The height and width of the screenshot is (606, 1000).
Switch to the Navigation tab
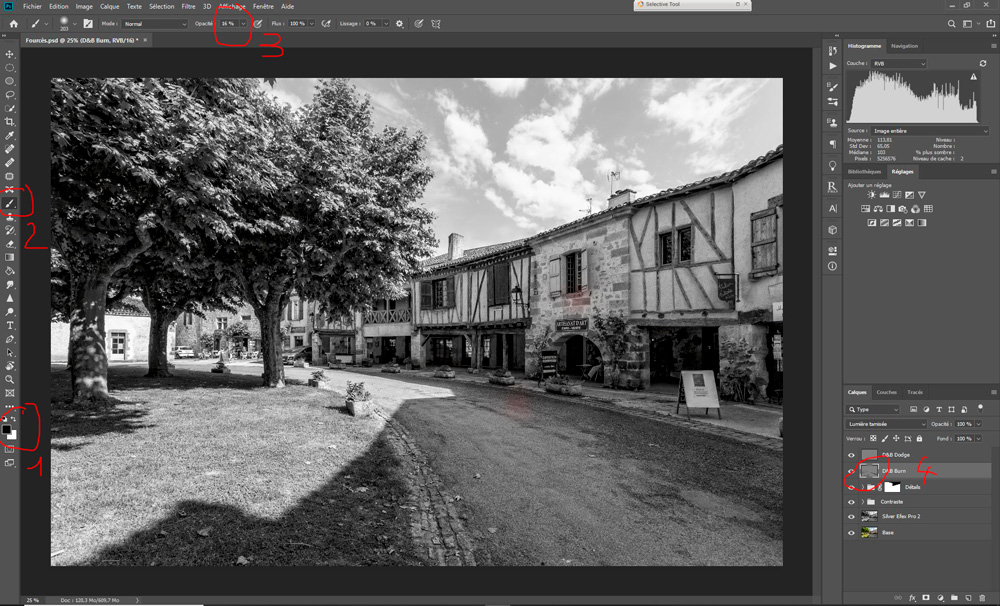coord(904,46)
